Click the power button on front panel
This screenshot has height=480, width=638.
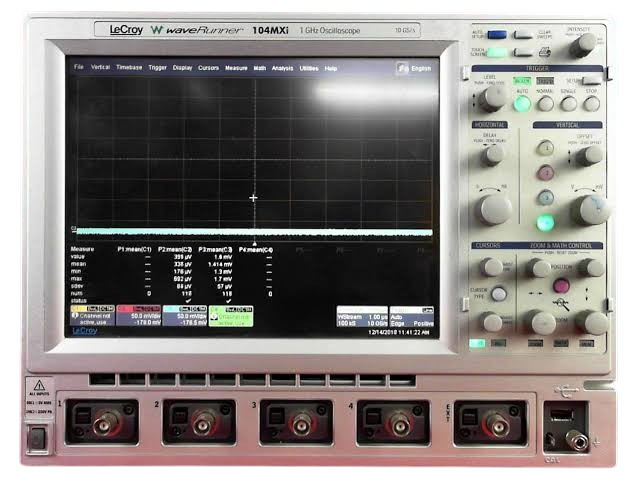coord(37,439)
